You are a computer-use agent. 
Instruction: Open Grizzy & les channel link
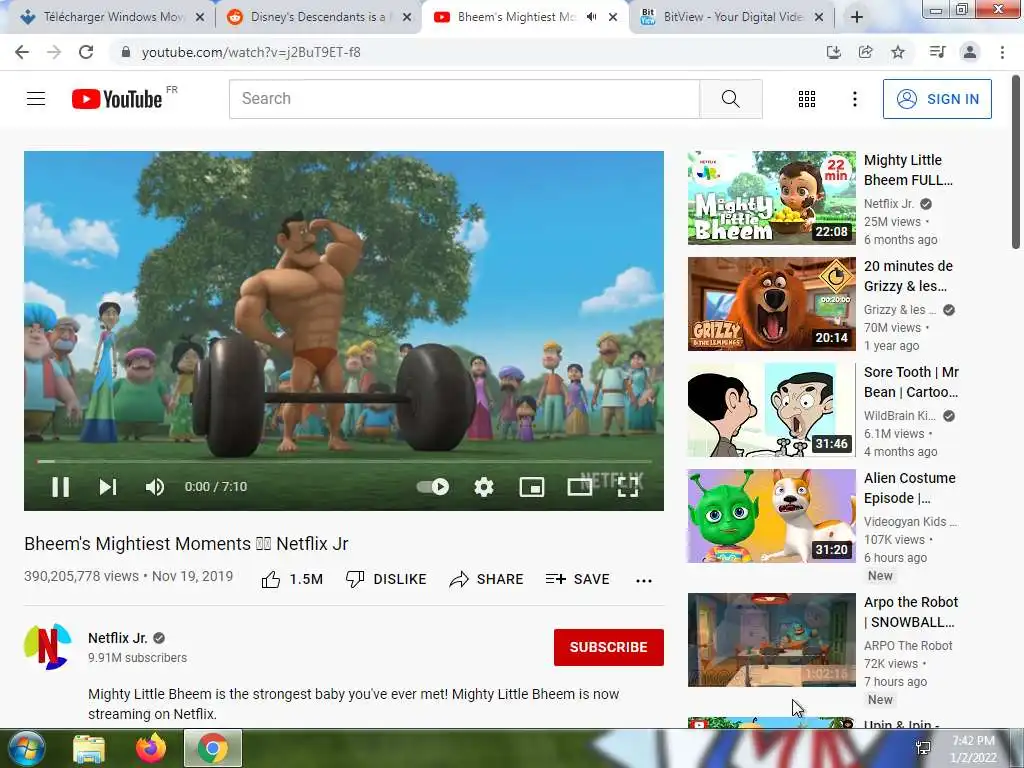(x=900, y=310)
